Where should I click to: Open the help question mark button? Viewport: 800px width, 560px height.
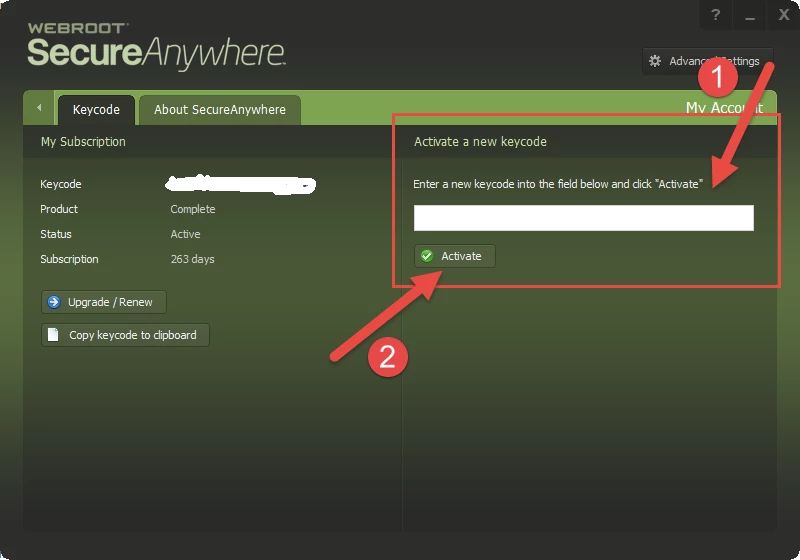pyautogui.click(x=716, y=15)
